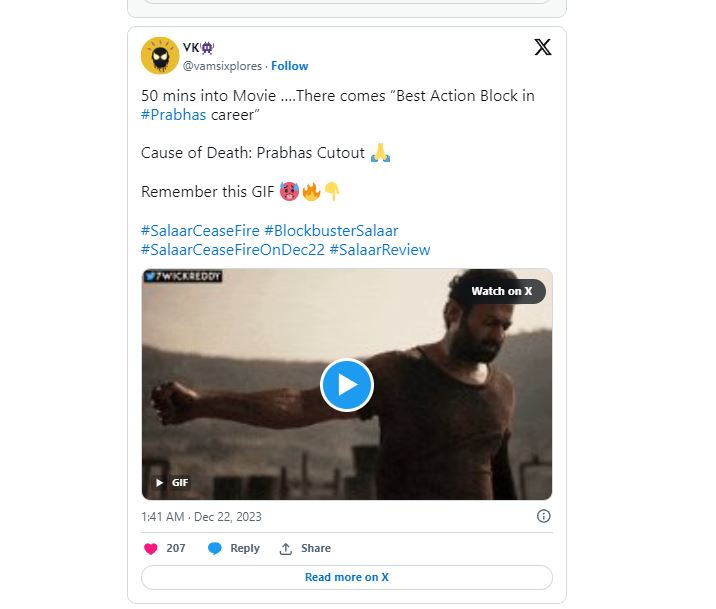716x609 pixels.
Task: Click the X logo icon
Action: pyautogui.click(x=543, y=47)
